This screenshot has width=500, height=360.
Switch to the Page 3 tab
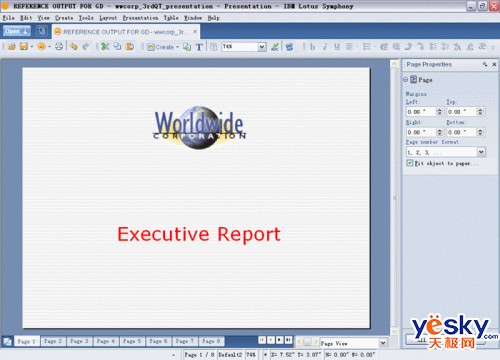tap(79, 341)
